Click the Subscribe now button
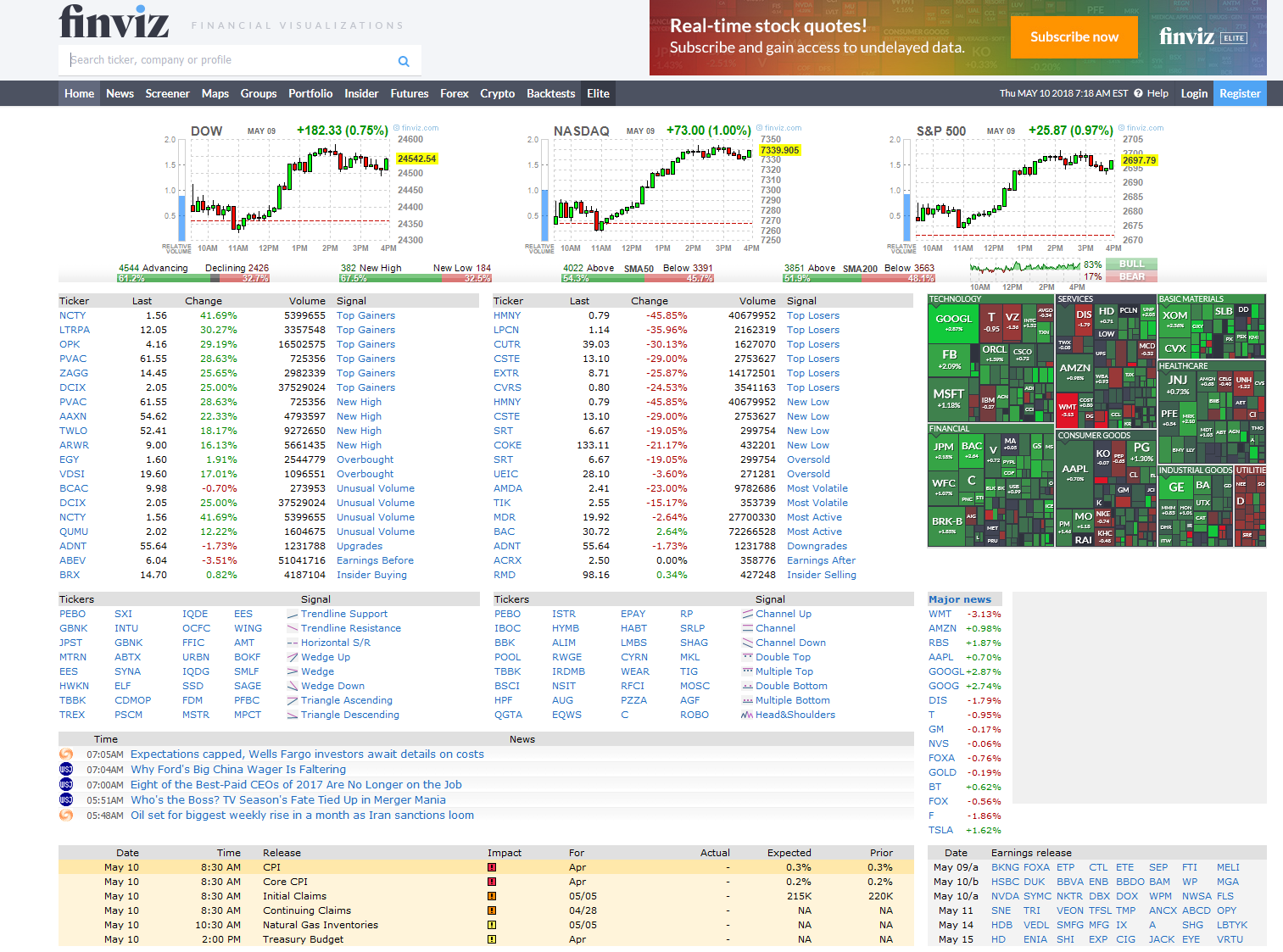This screenshot has width=1283, height=952. [x=1074, y=37]
